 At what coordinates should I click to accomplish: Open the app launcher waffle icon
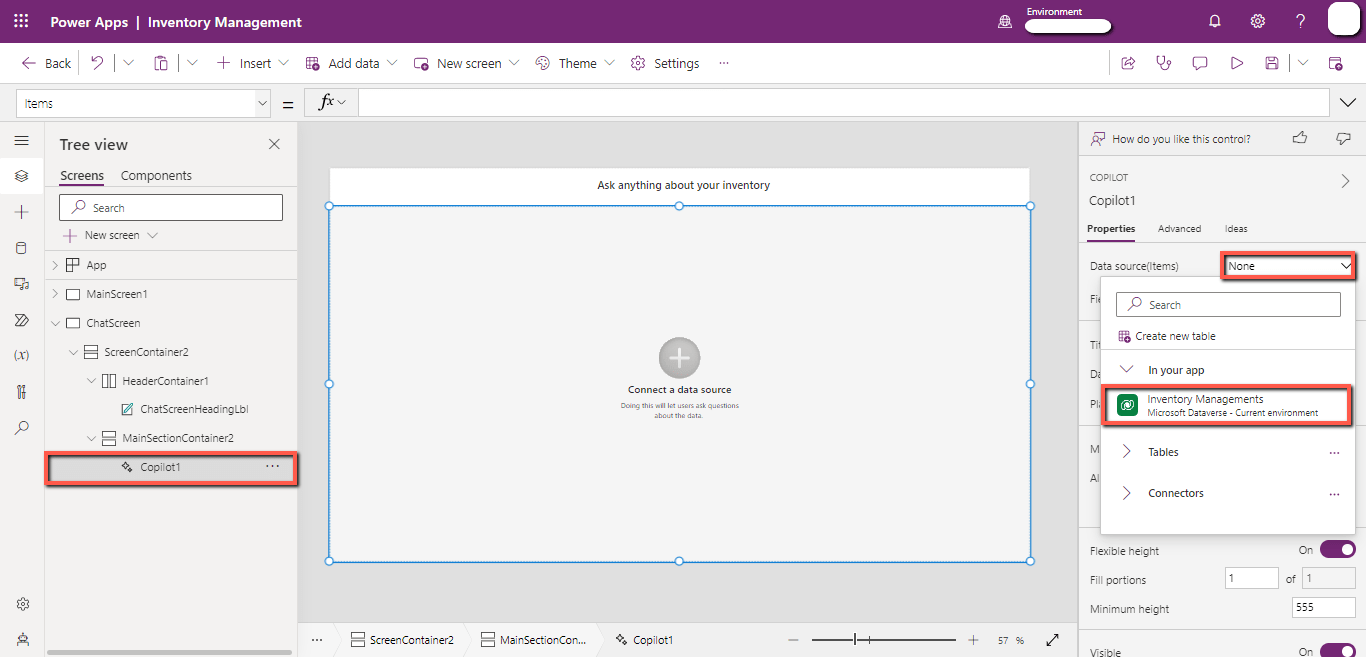coord(21,21)
